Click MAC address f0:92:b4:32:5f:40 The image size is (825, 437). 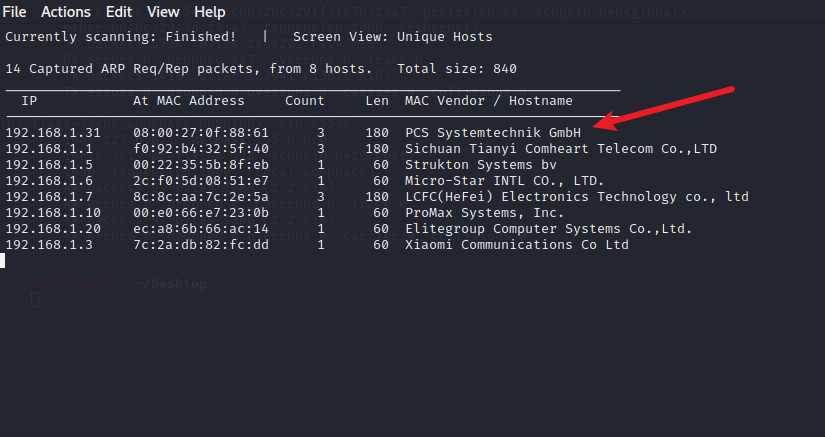click(x=200, y=149)
